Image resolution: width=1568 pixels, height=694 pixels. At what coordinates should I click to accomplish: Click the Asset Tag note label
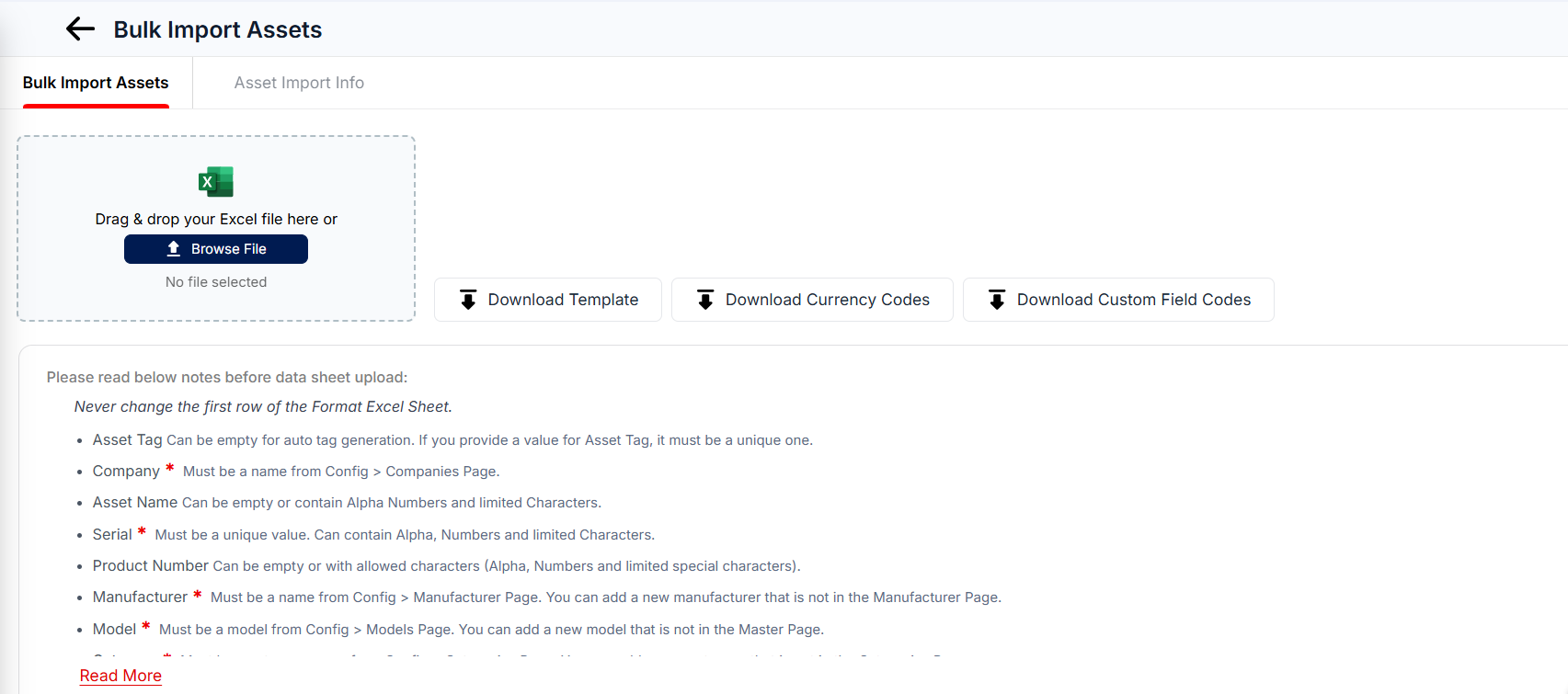click(x=128, y=440)
